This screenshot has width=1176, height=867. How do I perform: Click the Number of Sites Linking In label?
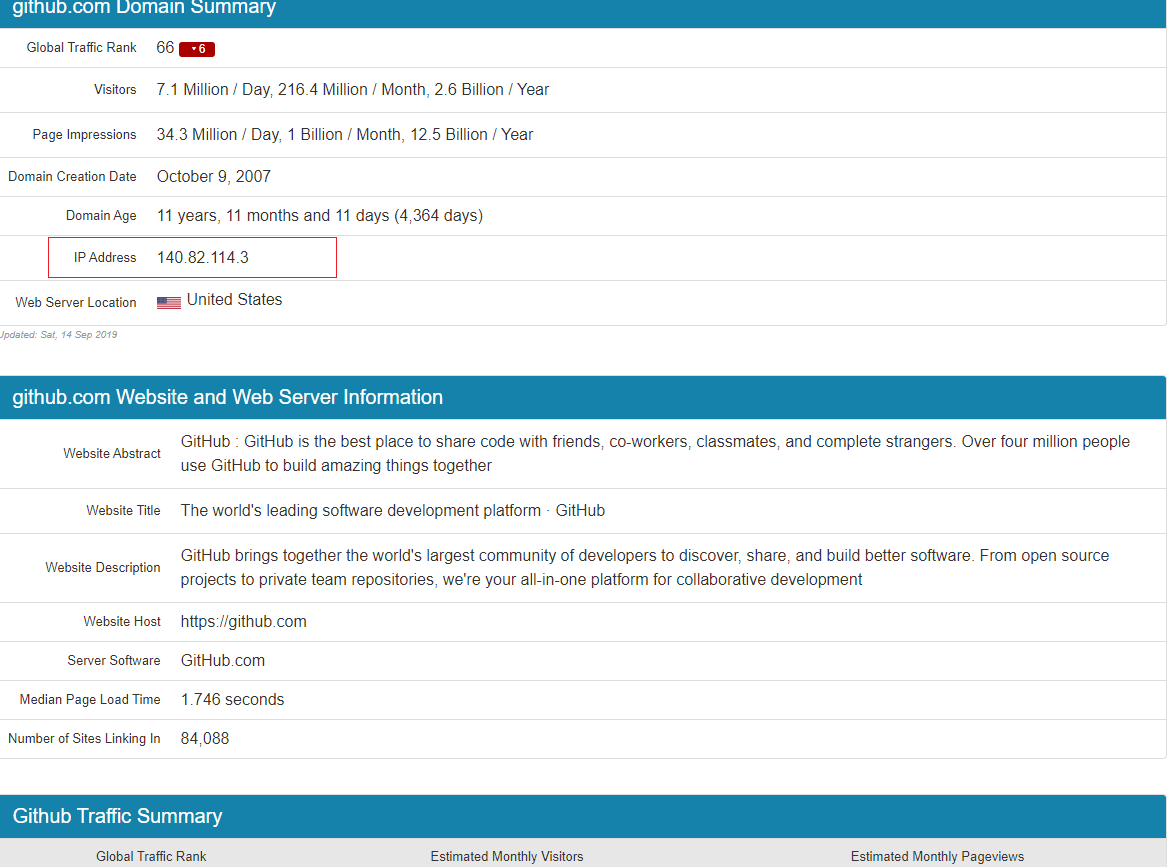(x=84, y=738)
